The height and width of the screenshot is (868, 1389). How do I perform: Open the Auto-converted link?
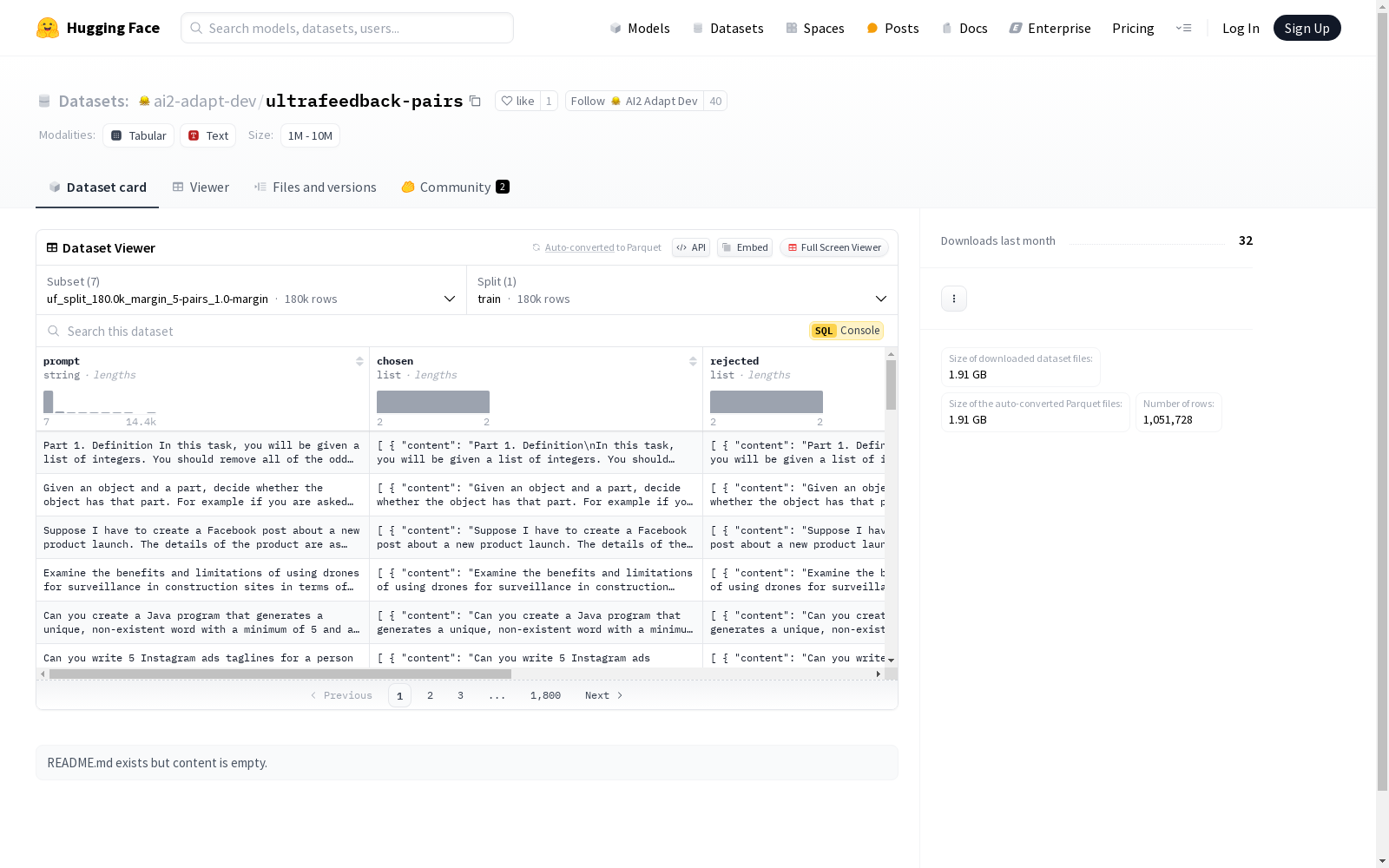pyautogui.click(x=580, y=247)
